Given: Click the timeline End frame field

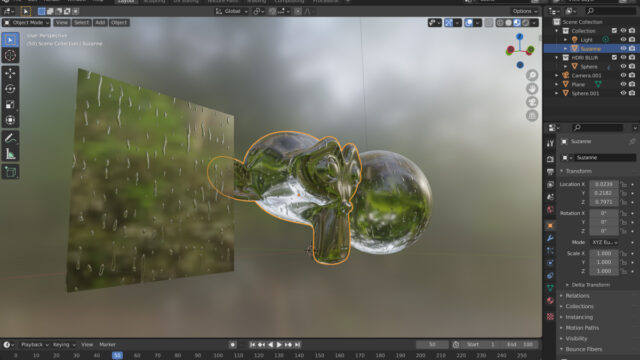Looking at the screenshot, I should coord(520,344).
